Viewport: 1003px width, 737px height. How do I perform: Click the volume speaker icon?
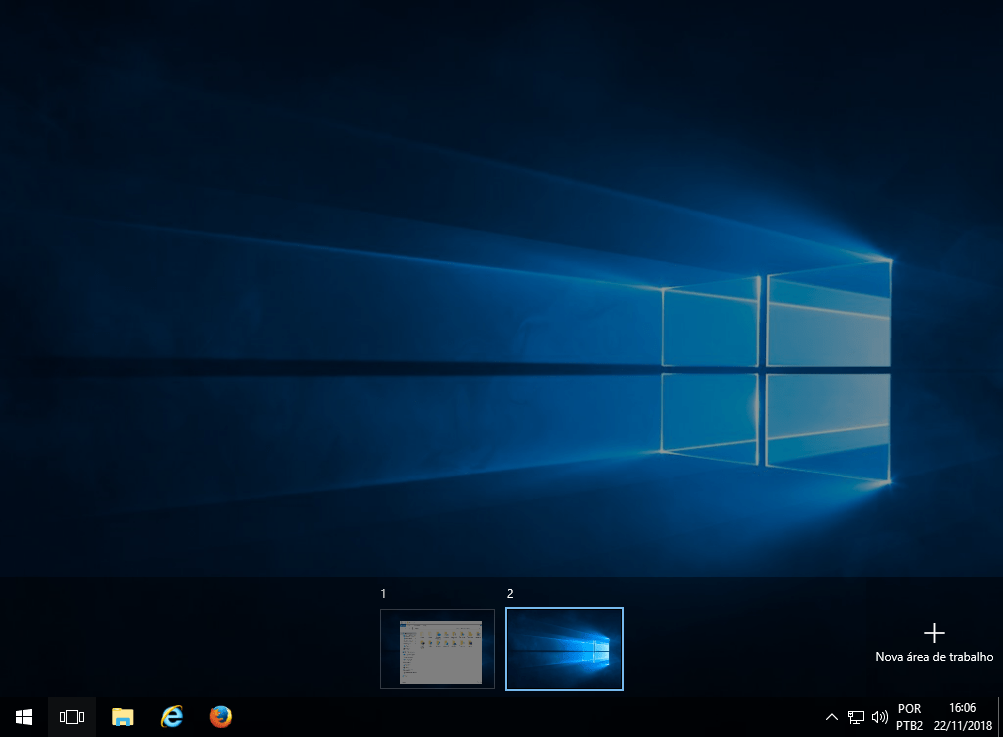pyautogui.click(x=880, y=717)
